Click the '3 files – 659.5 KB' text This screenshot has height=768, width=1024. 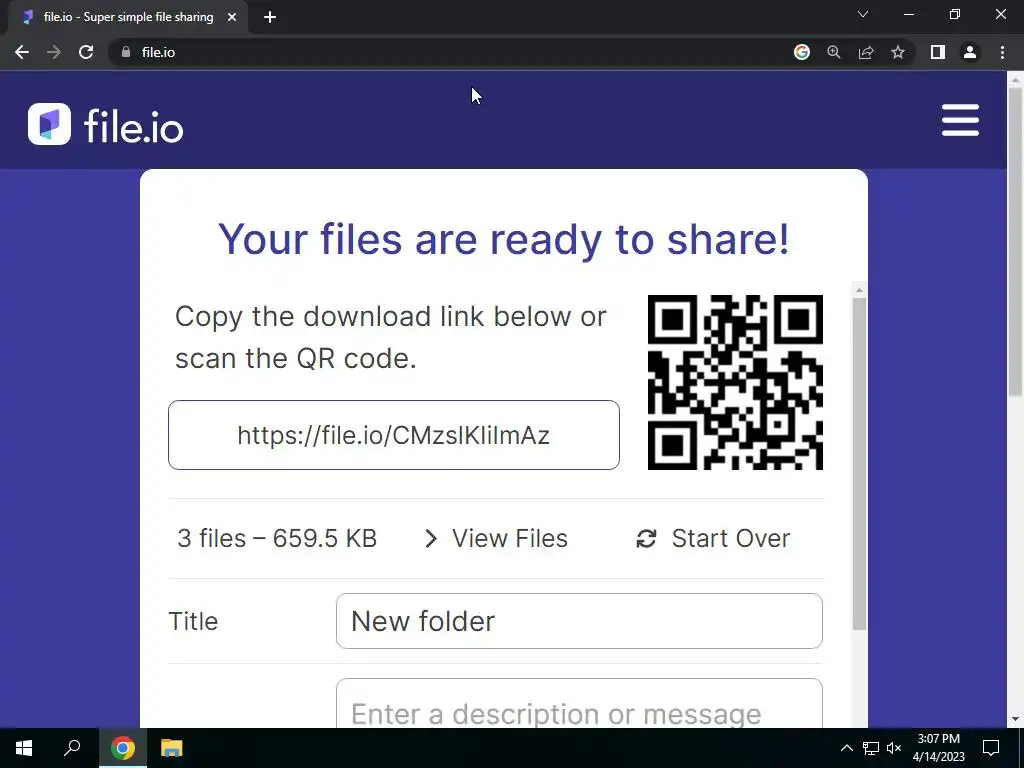[277, 538]
